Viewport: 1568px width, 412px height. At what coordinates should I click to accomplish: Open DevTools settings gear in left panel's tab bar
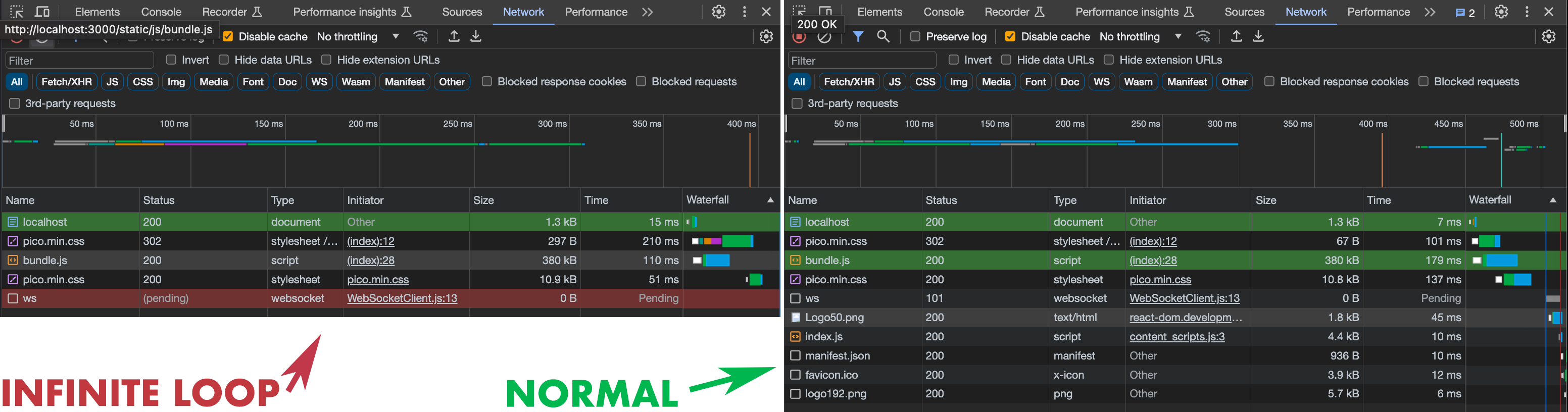pos(719,12)
